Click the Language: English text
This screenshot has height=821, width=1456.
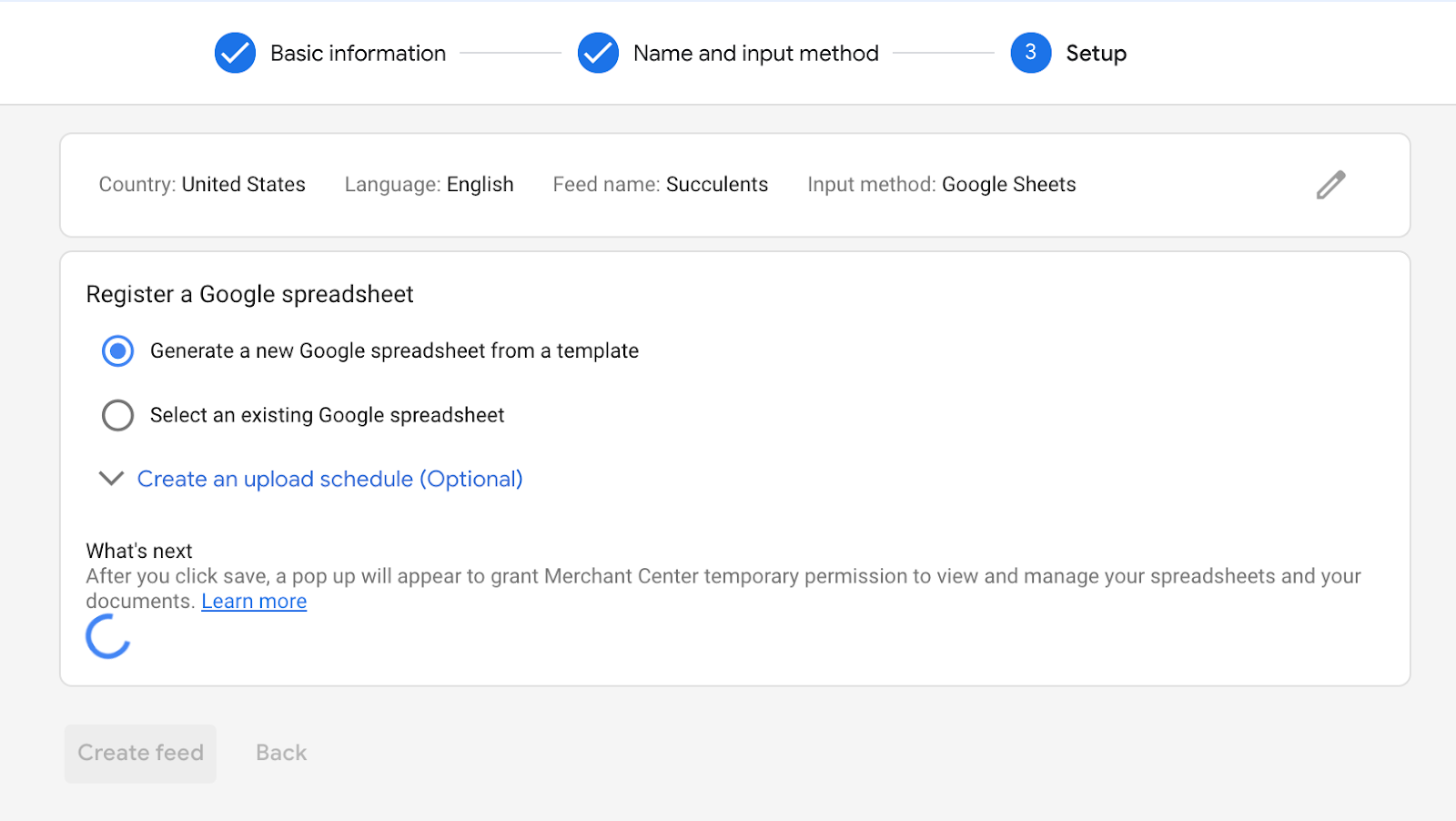point(429,185)
